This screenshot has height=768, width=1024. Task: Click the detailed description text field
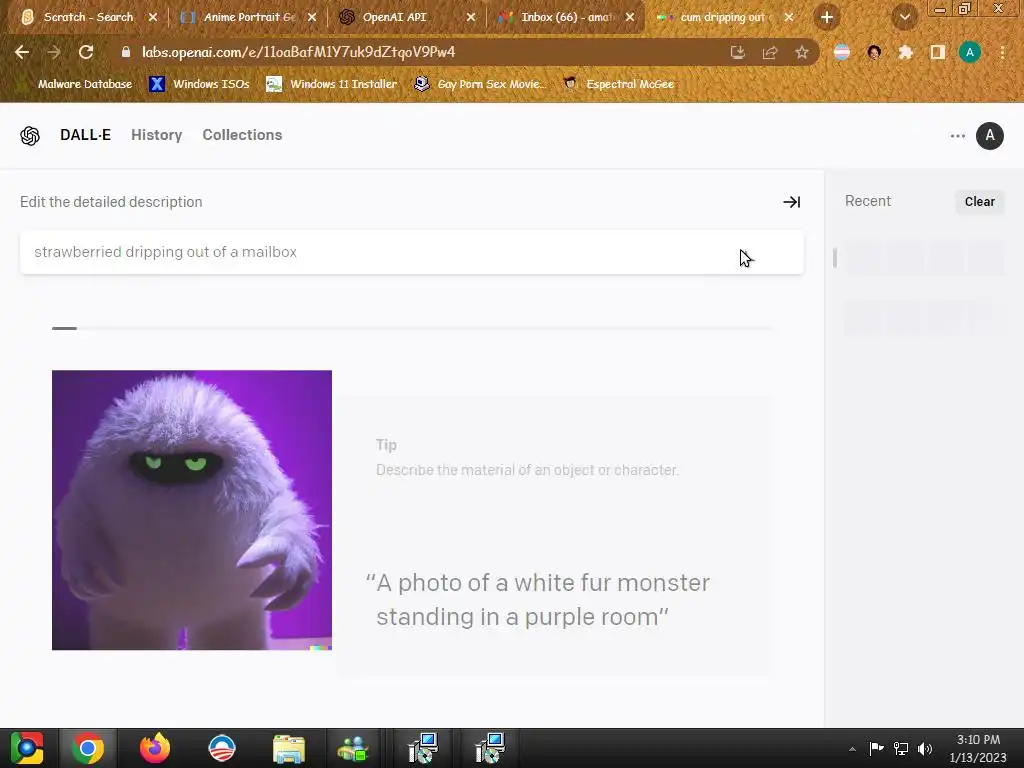pyautogui.click(x=411, y=252)
